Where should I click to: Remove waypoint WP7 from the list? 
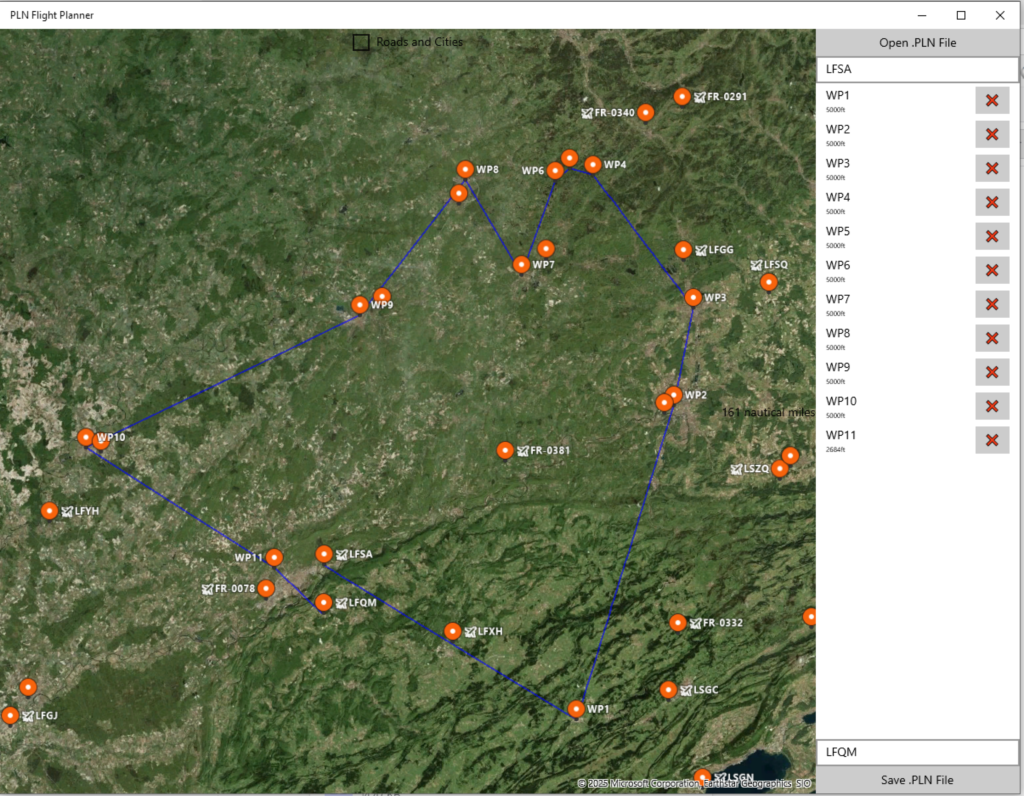click(x=992, y=304)
